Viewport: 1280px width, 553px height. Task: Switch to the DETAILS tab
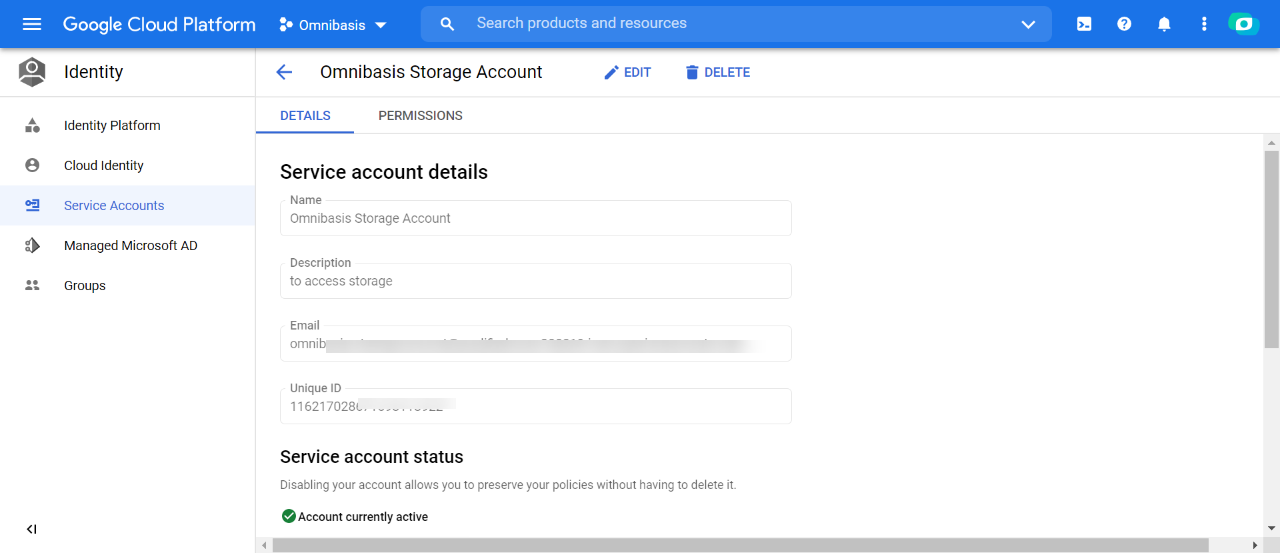click(305, 115)
